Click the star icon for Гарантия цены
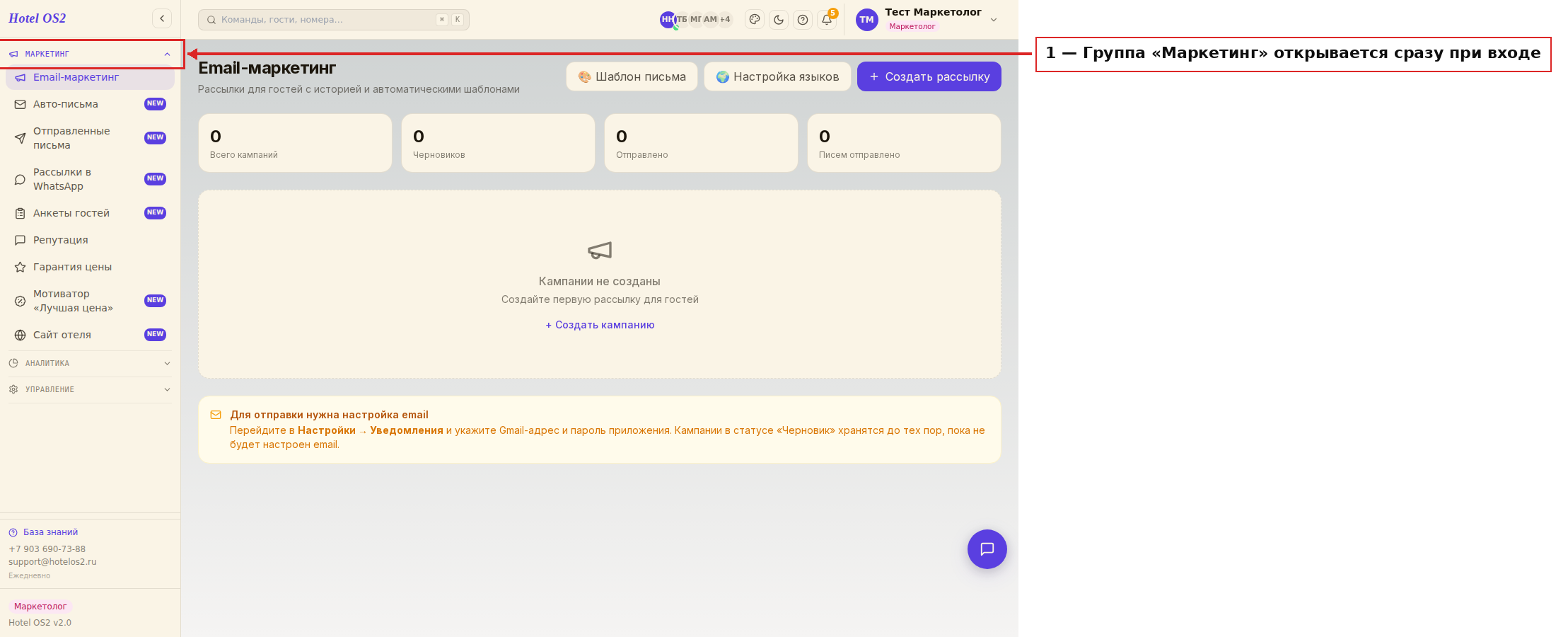 coord(21,267)
